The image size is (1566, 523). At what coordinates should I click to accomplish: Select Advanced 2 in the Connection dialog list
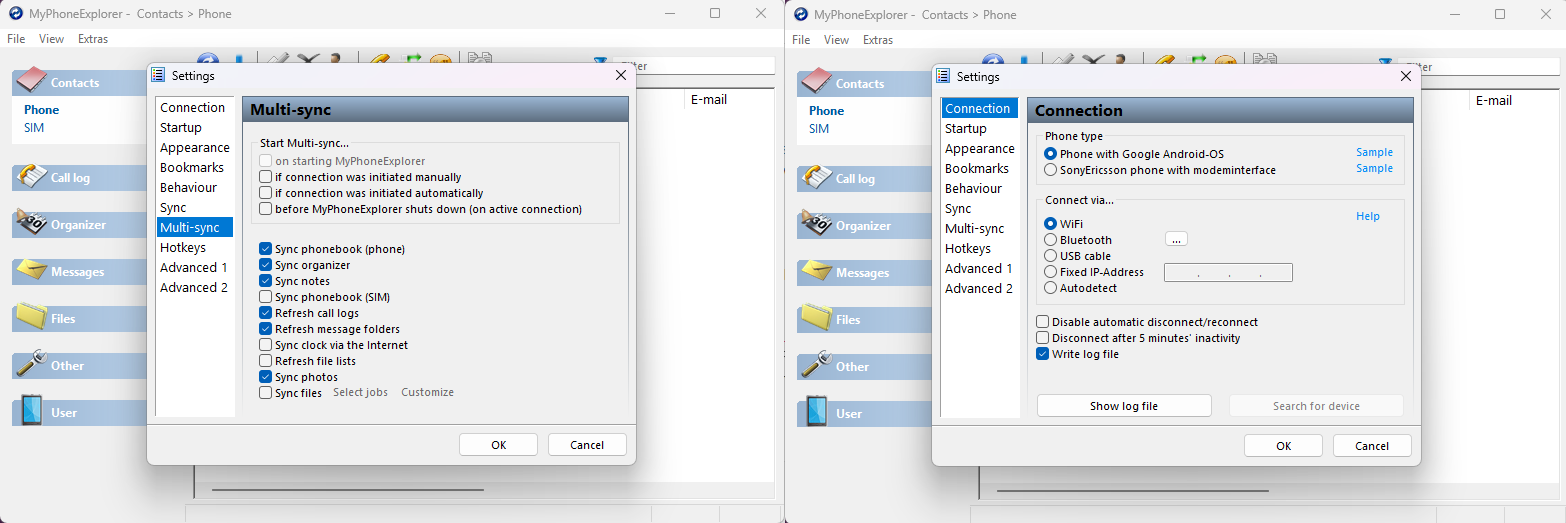[x=979, y=288]
